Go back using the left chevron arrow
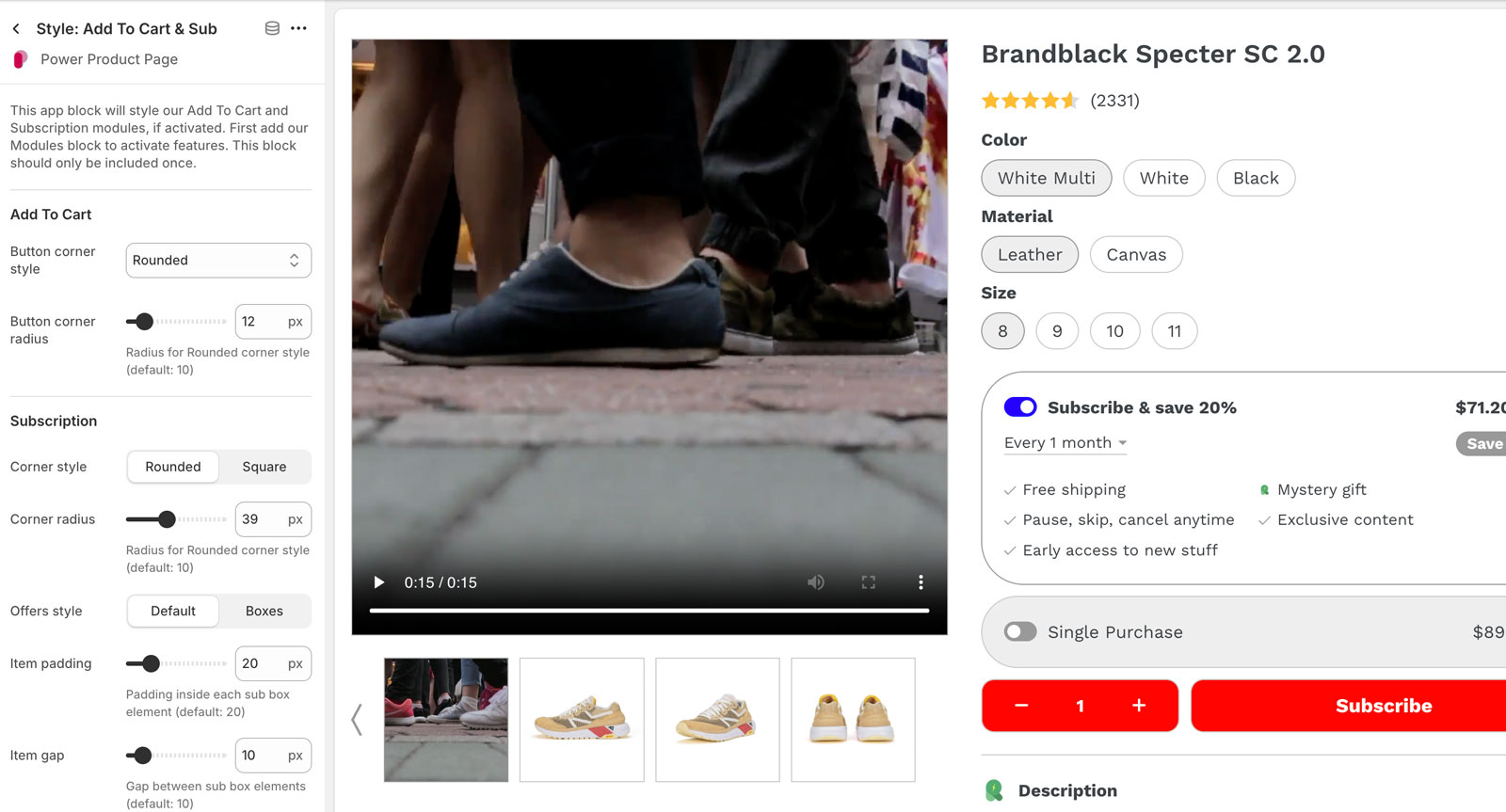The image size is (1506, 812). (16, 29)
